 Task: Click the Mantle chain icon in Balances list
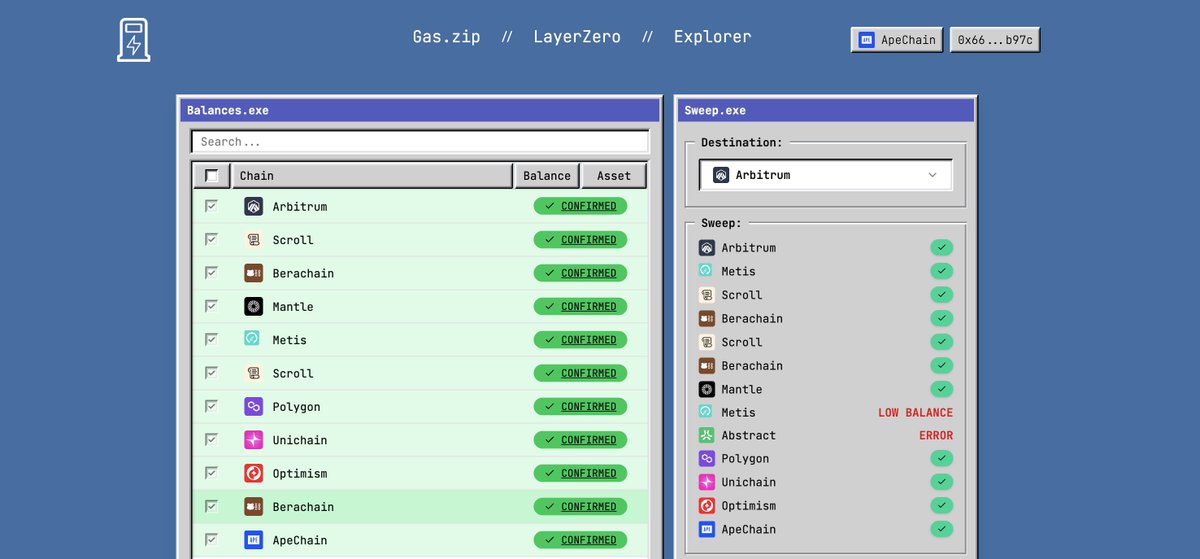(x=253, y=306)
